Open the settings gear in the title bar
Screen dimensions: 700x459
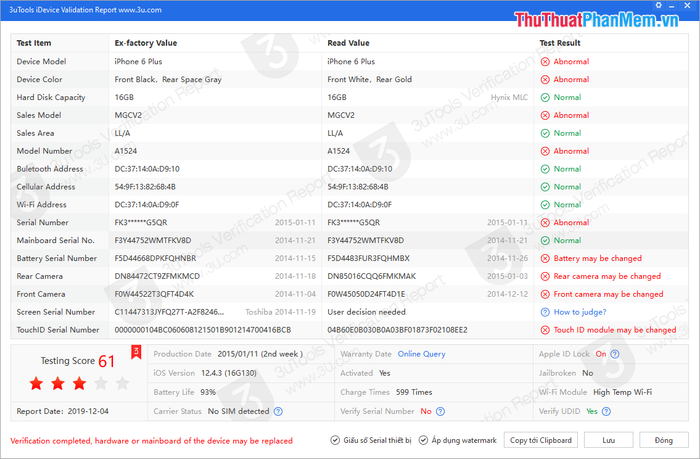point(658,5)
